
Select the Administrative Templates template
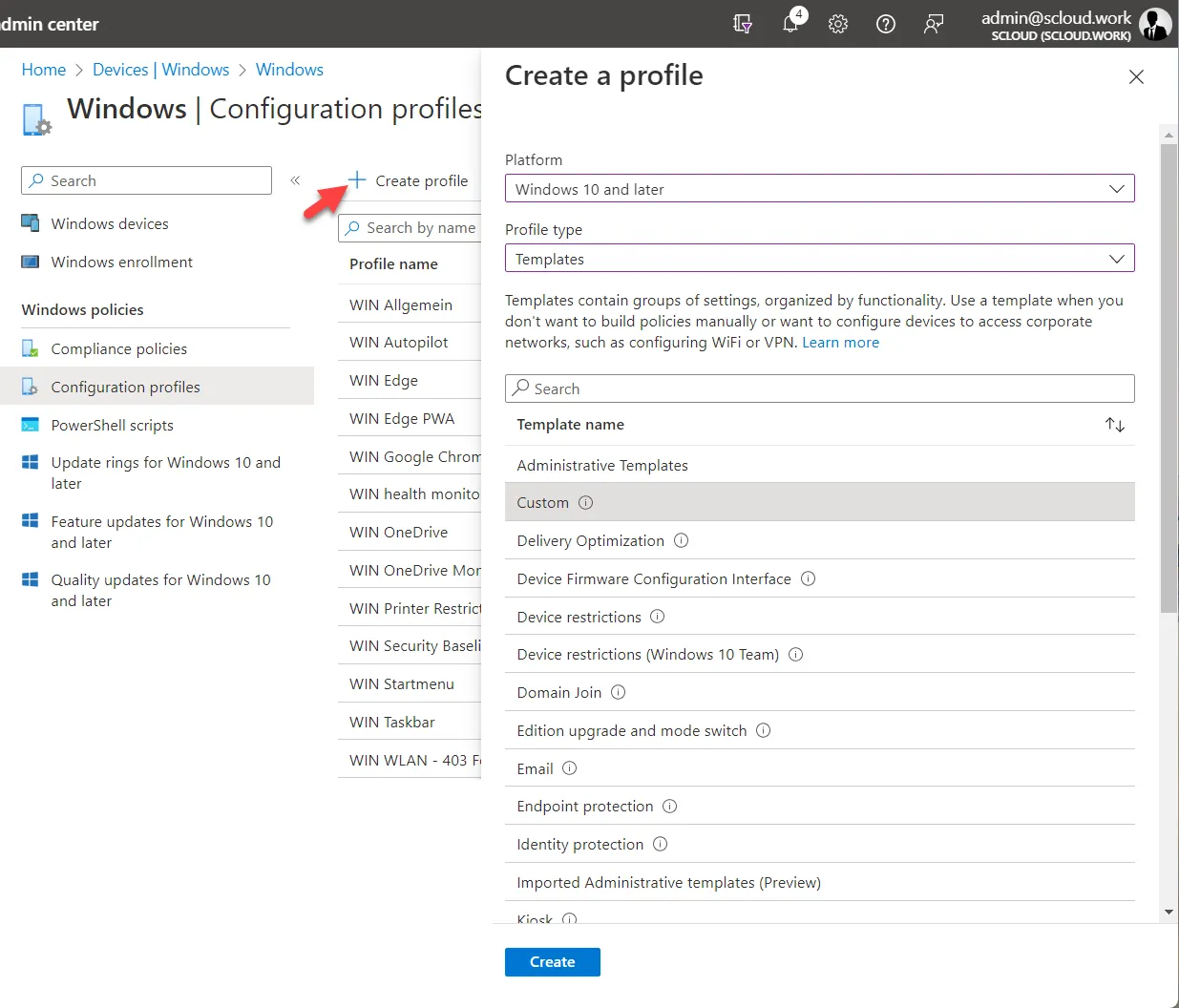point(819,465)
